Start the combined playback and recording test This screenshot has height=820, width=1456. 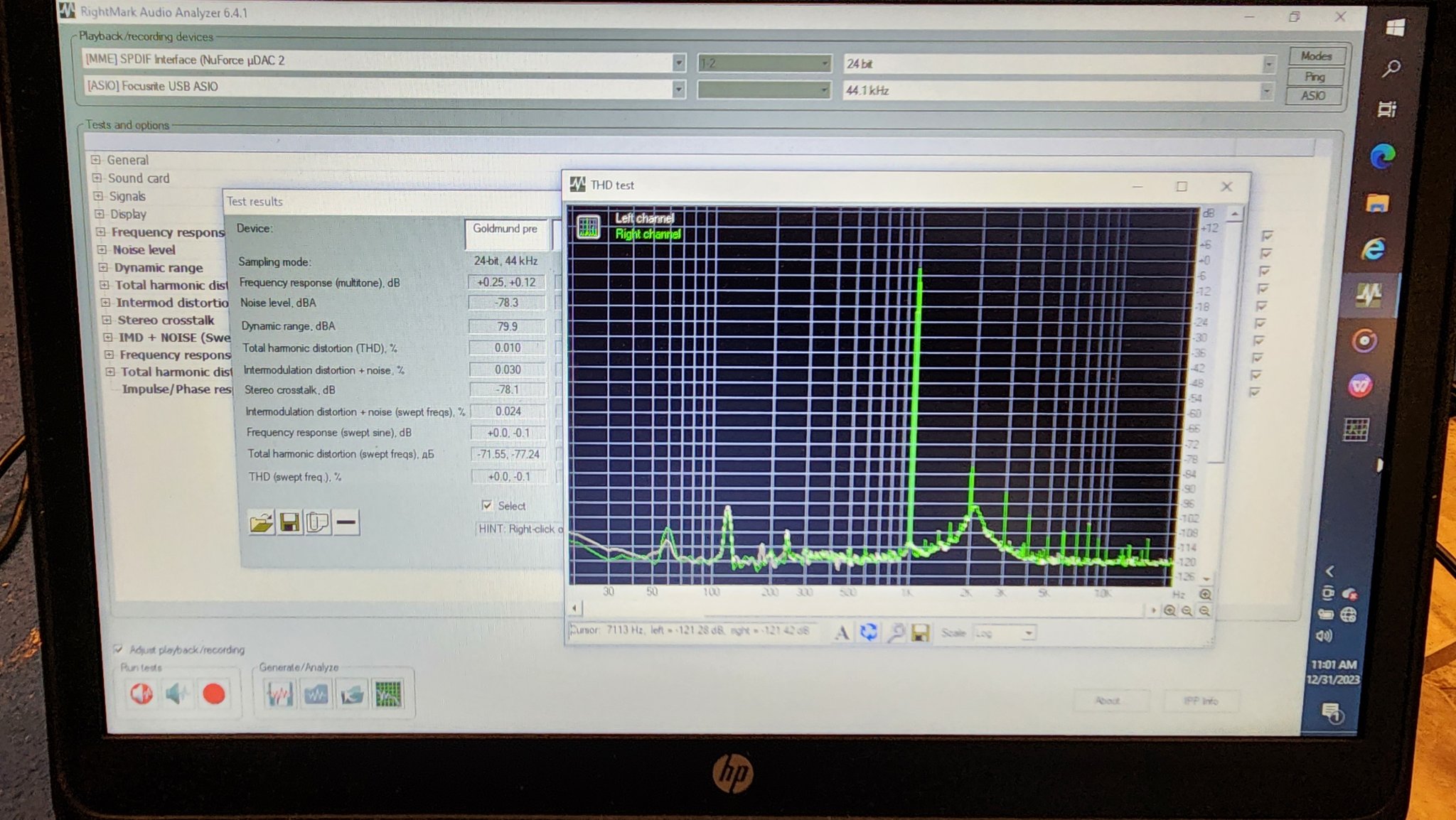(141, 694)
